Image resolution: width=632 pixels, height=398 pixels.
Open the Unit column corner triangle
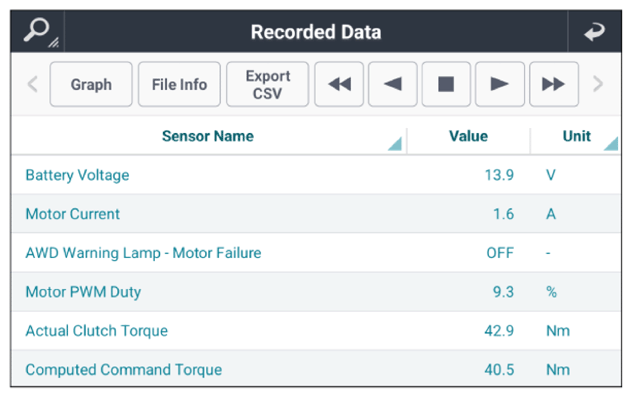point(611,144)
